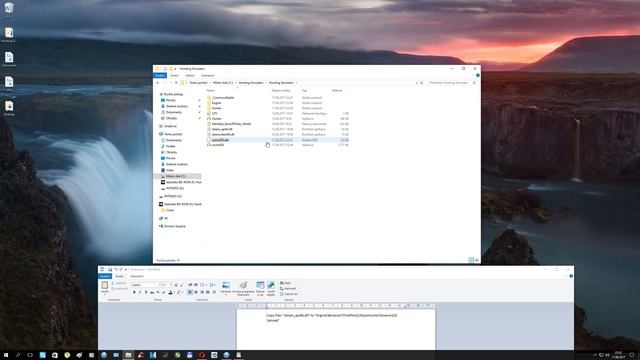Click the Center alignment icon in WordPad

pos(196,292)
